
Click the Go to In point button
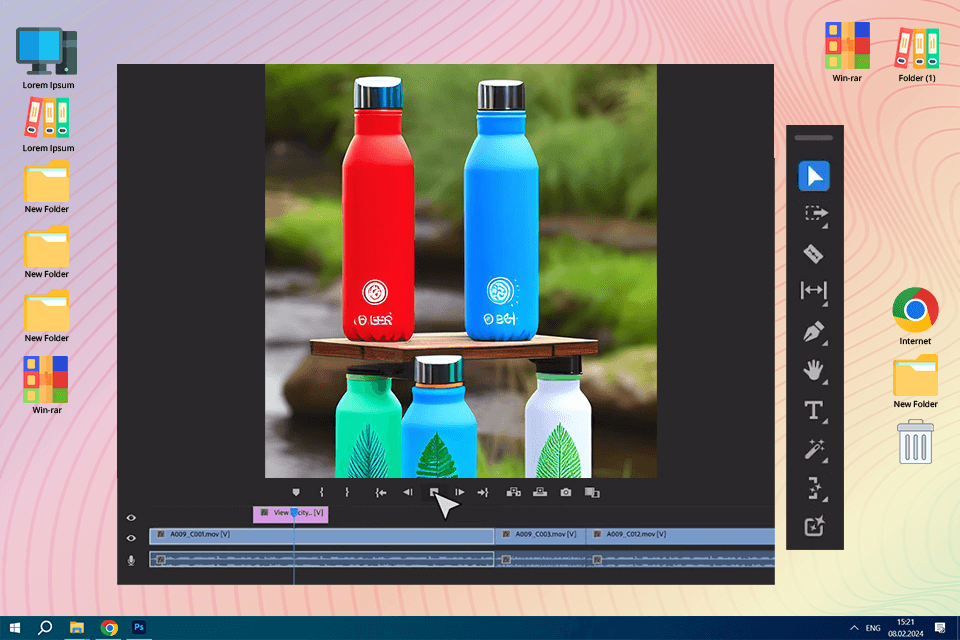click(381, 492)
